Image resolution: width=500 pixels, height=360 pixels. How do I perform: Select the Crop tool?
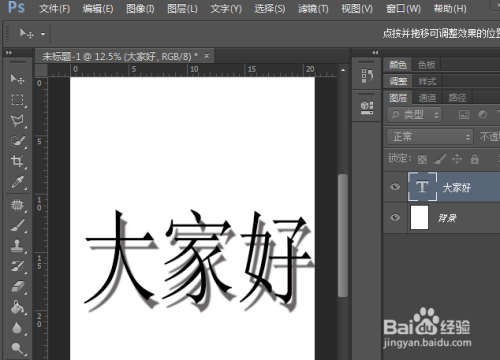[x=17, y=161]
